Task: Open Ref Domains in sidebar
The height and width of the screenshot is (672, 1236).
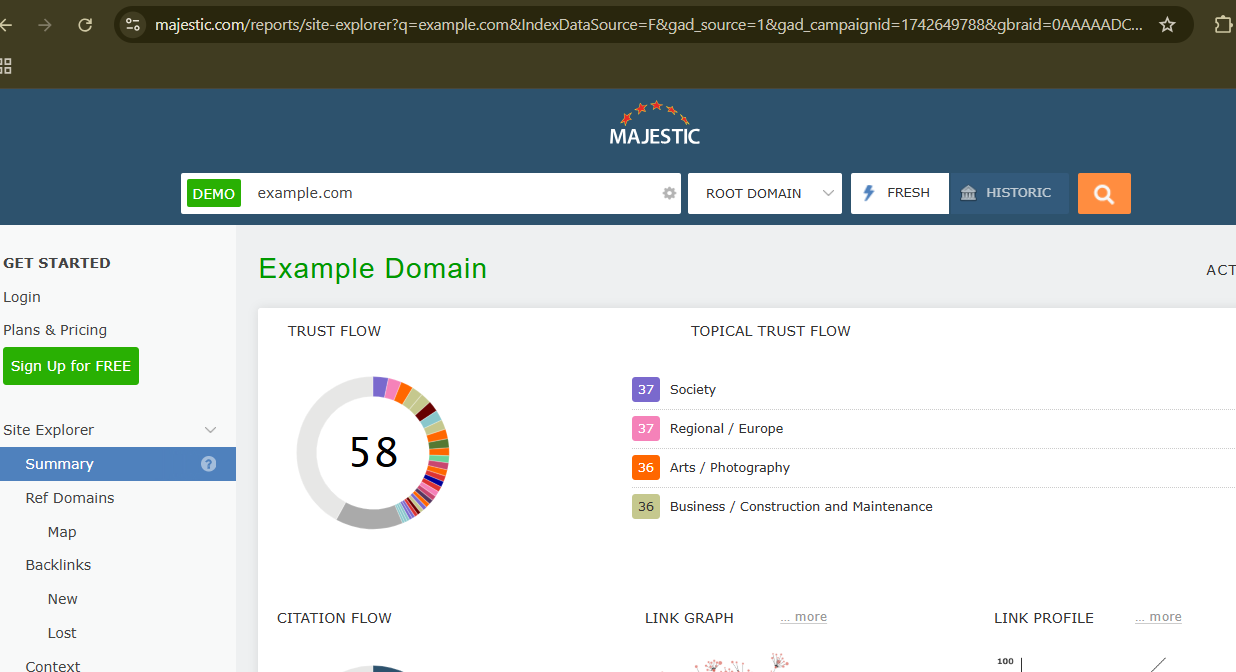Action: click(70, 498)
